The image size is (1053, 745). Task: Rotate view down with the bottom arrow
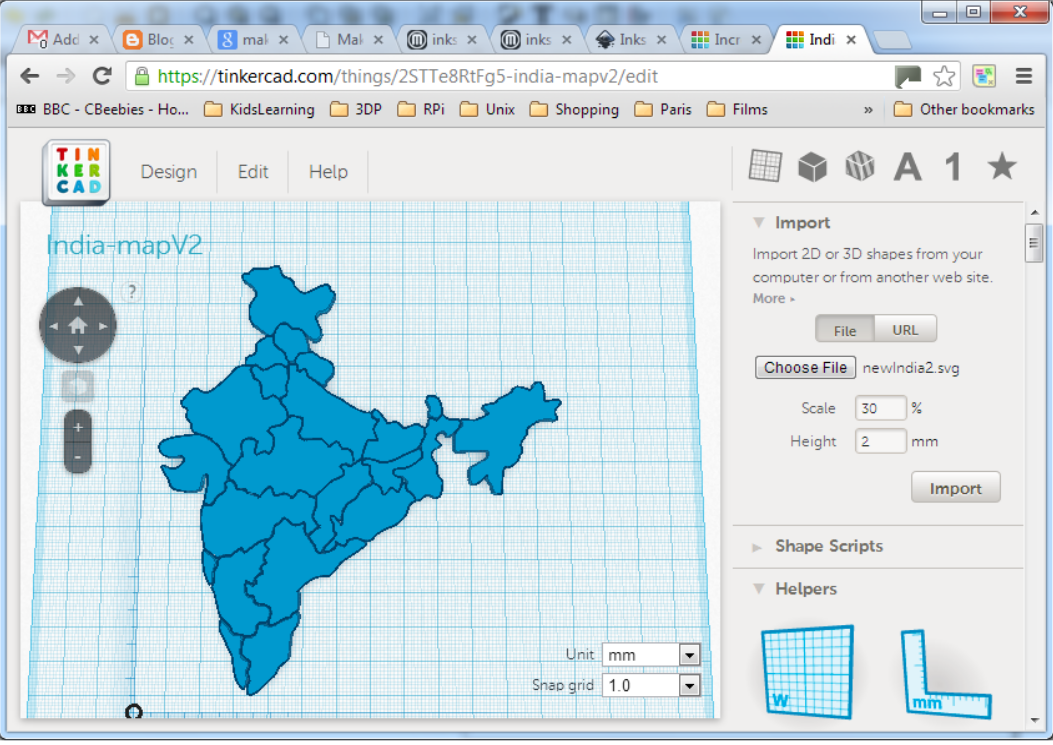[78, 350]
